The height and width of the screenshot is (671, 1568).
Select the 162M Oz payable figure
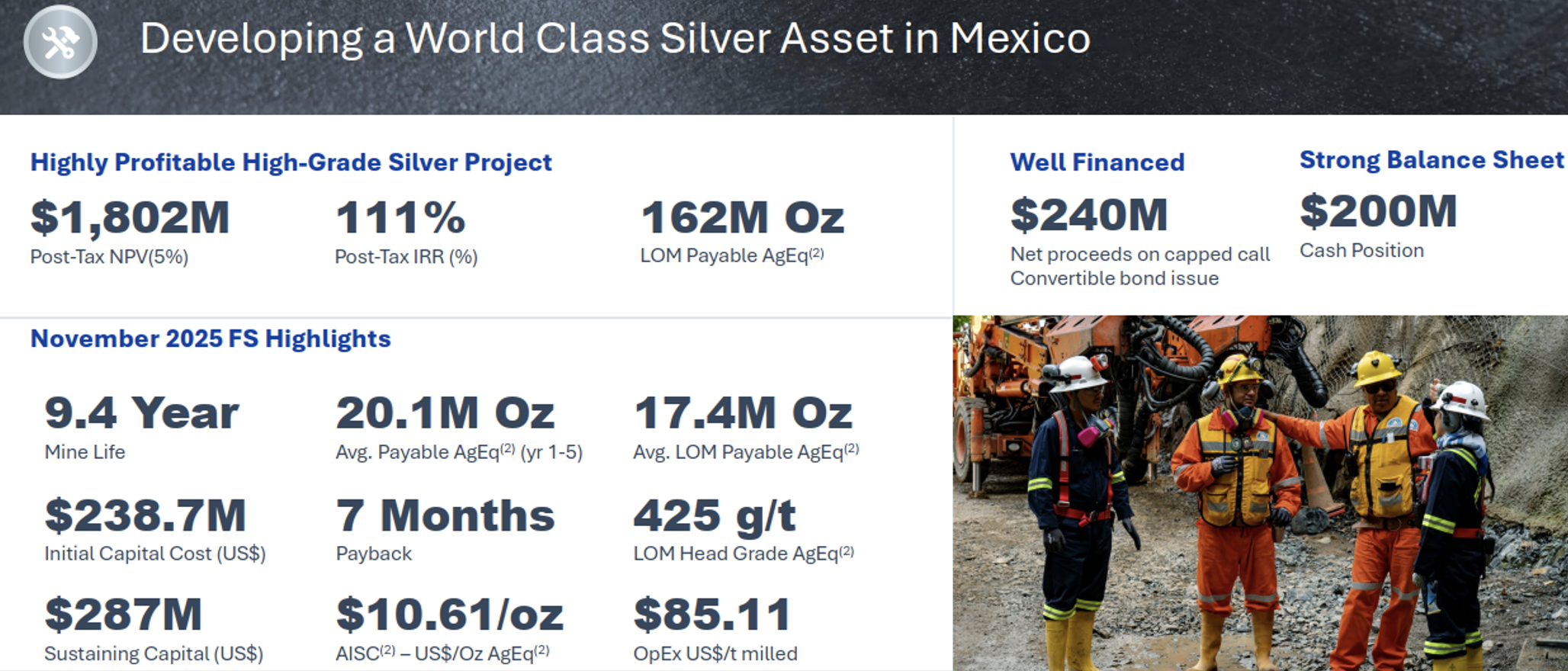[742, 217]
